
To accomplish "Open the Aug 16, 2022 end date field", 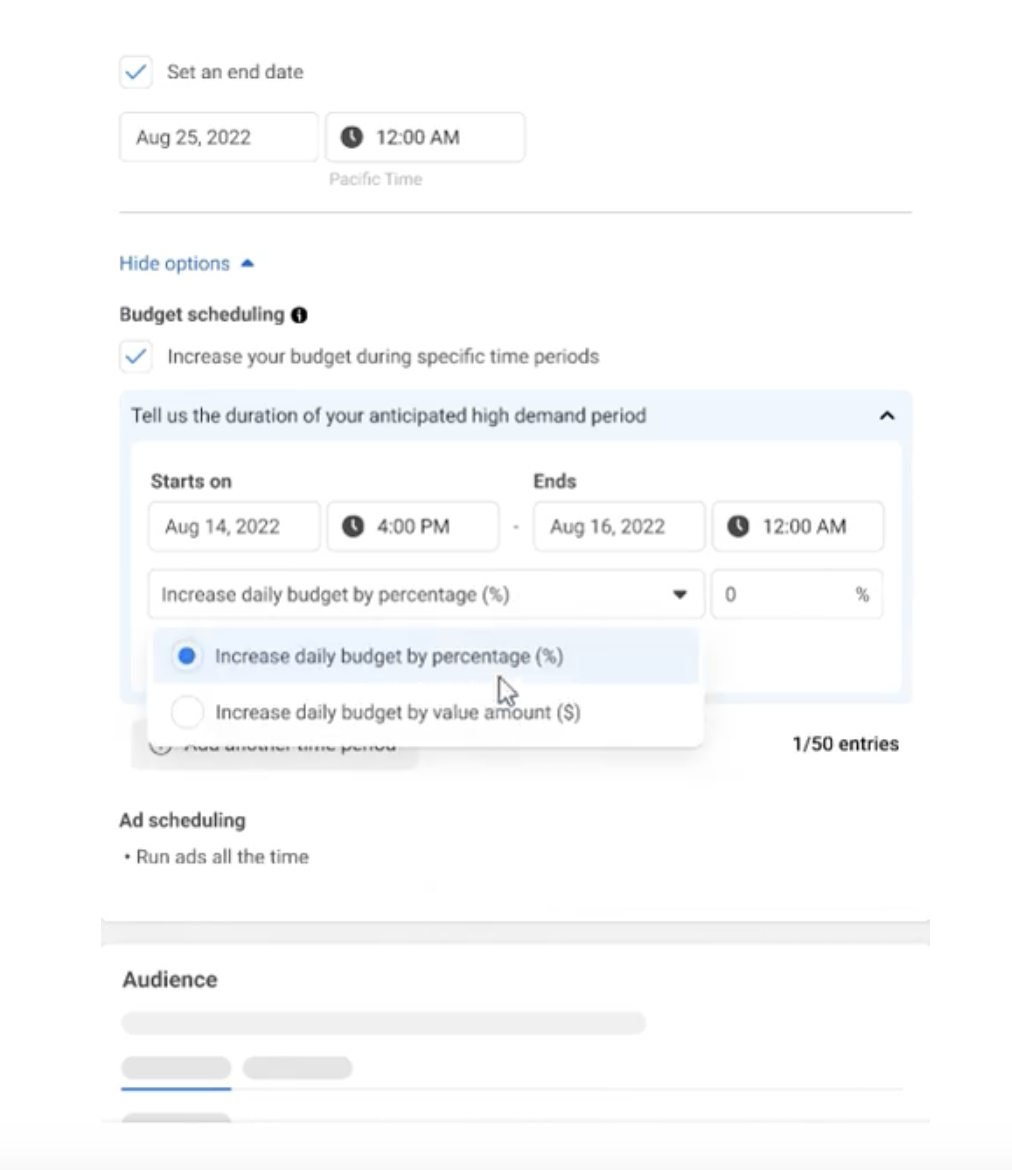I will click(x=618, y=526).
